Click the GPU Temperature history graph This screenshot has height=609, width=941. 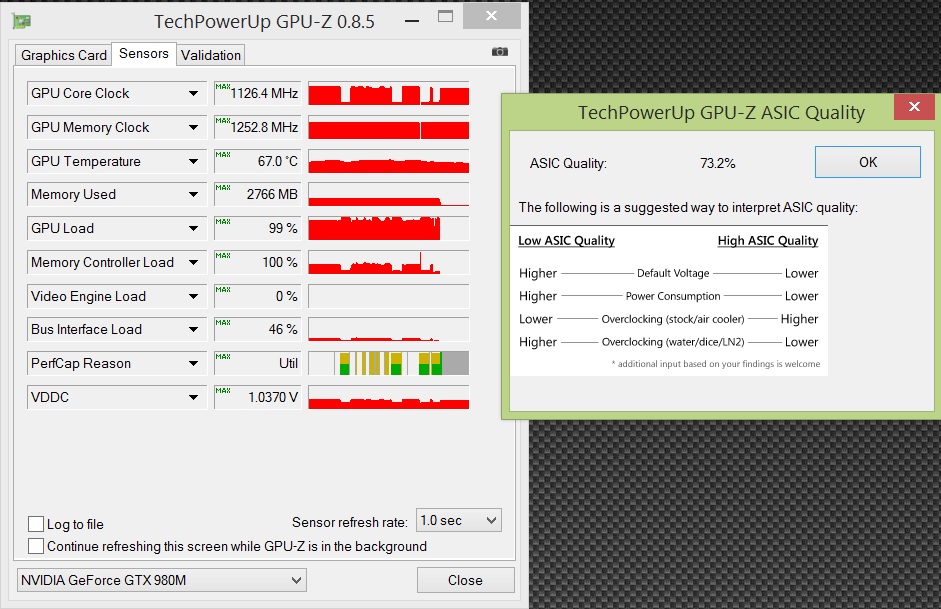[x=389, y=161]
